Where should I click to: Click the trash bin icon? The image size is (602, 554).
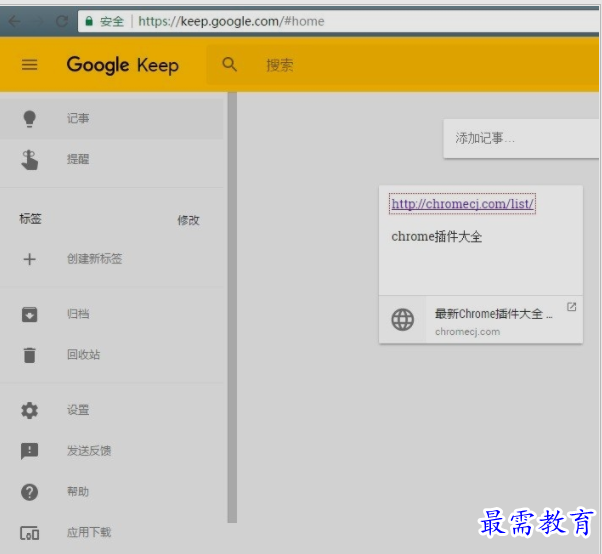pos(30,355)
